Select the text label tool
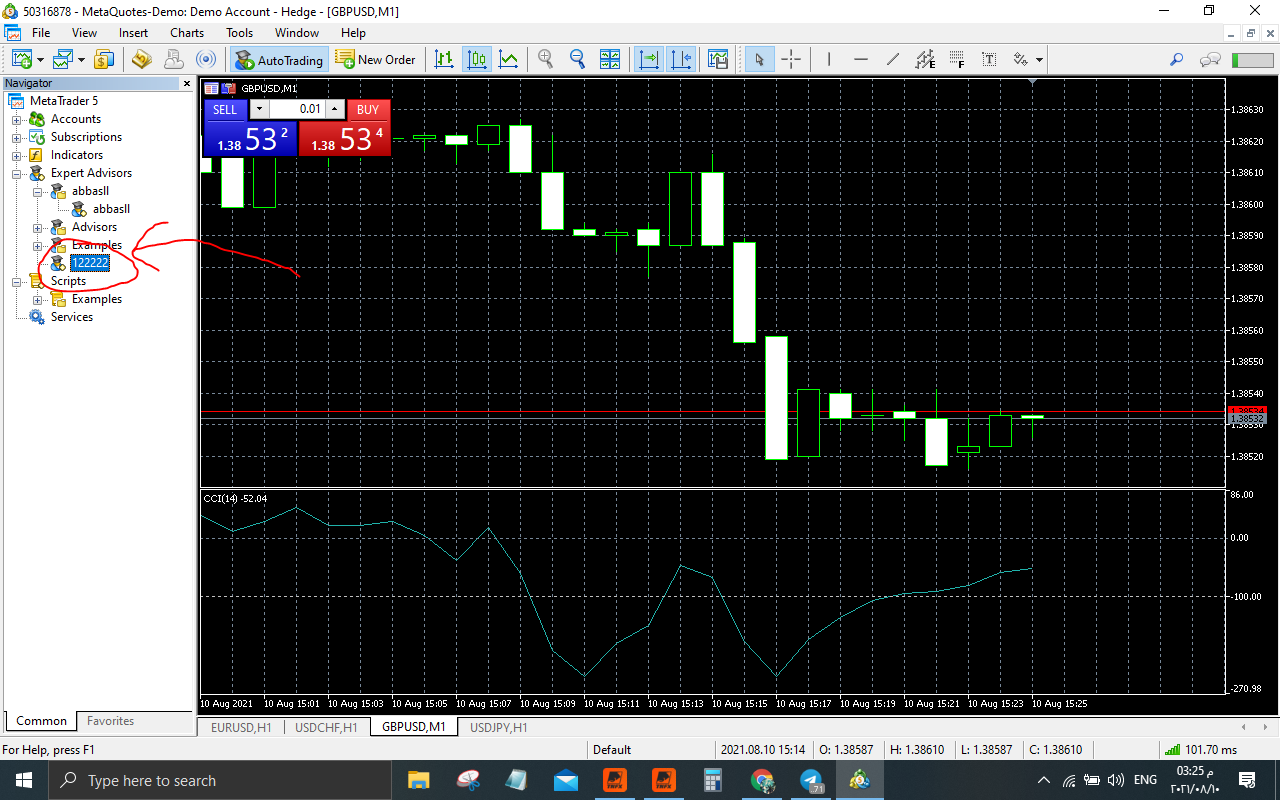 [x=989, y=60]
